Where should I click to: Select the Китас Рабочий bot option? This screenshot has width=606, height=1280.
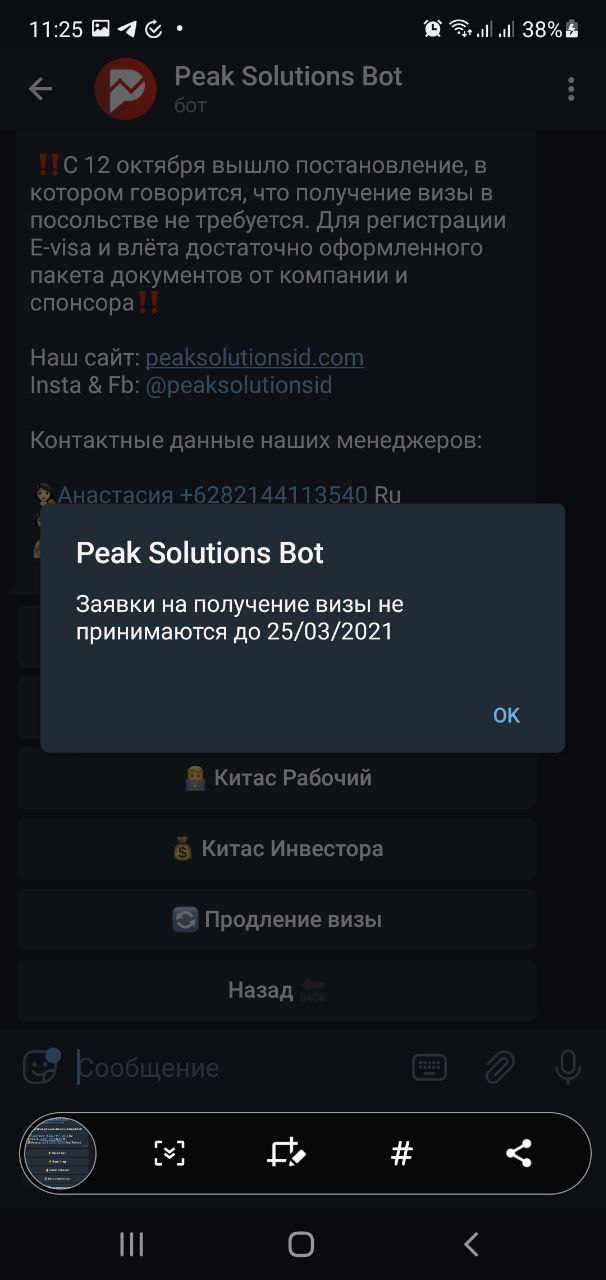(x=277, y=778)
